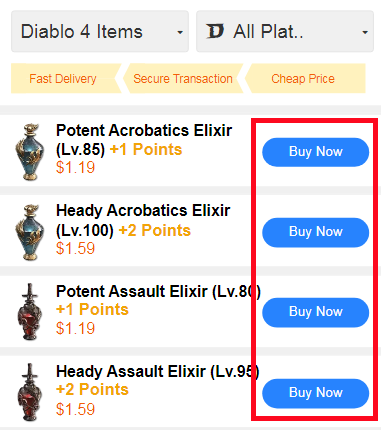Select the Secure Transaction banner tag
The width and height of the screenshot is (381, 430).
pos(183,79)
